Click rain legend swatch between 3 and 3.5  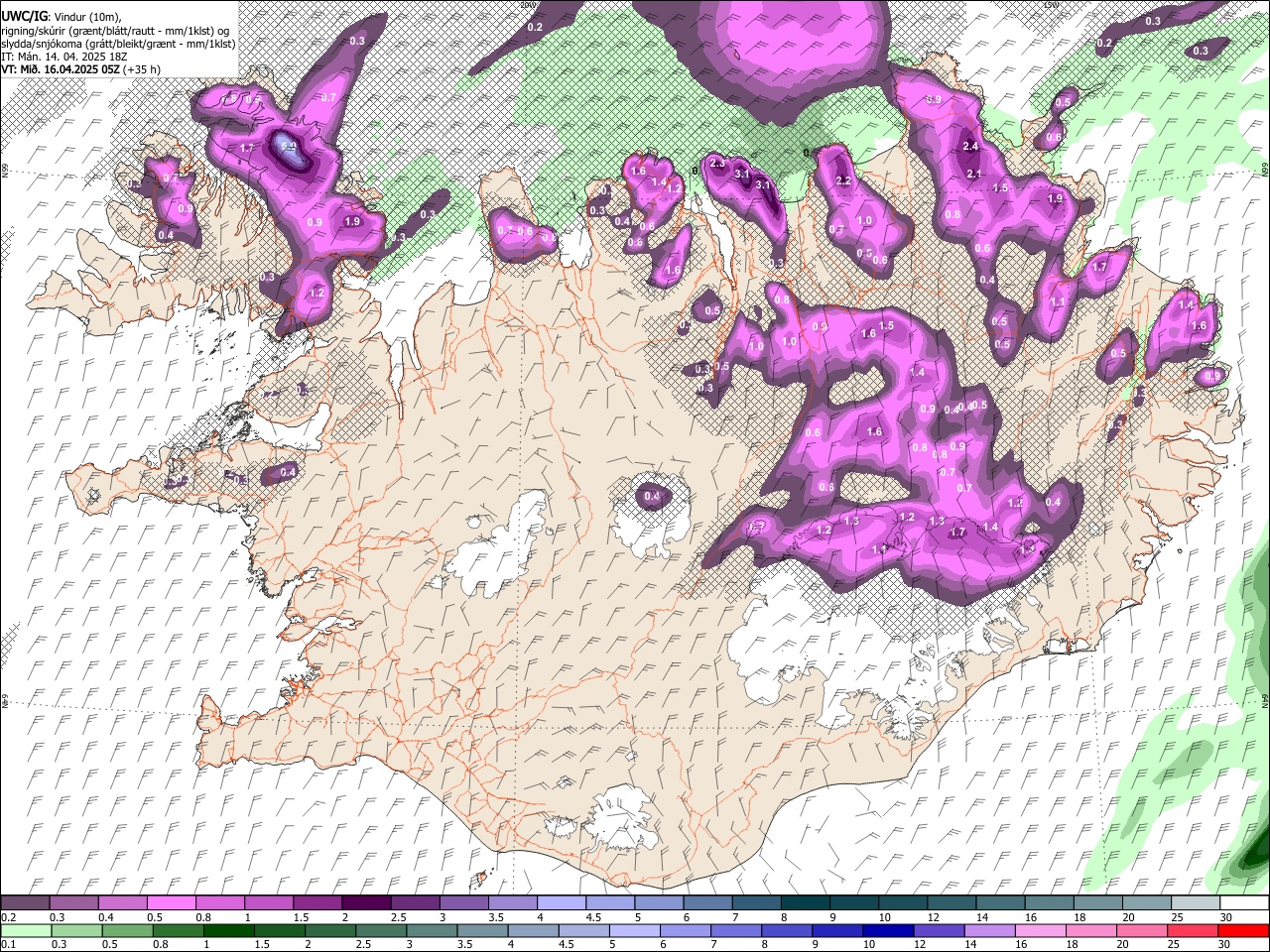tap(432, 931)
